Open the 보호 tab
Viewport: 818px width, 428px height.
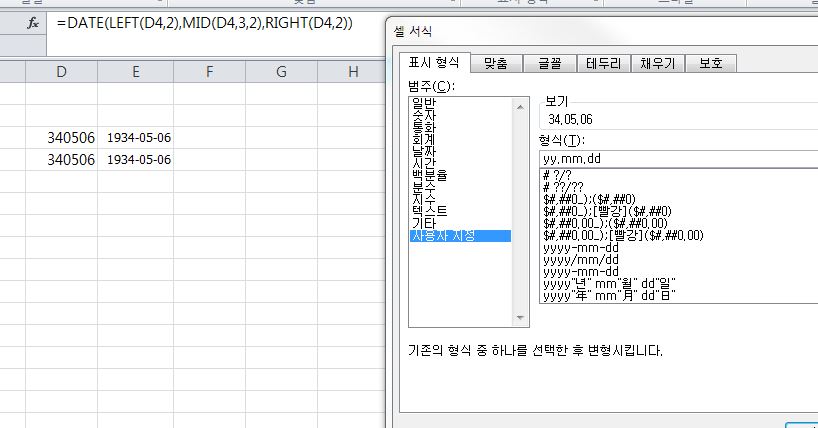[x=710, y=63]
